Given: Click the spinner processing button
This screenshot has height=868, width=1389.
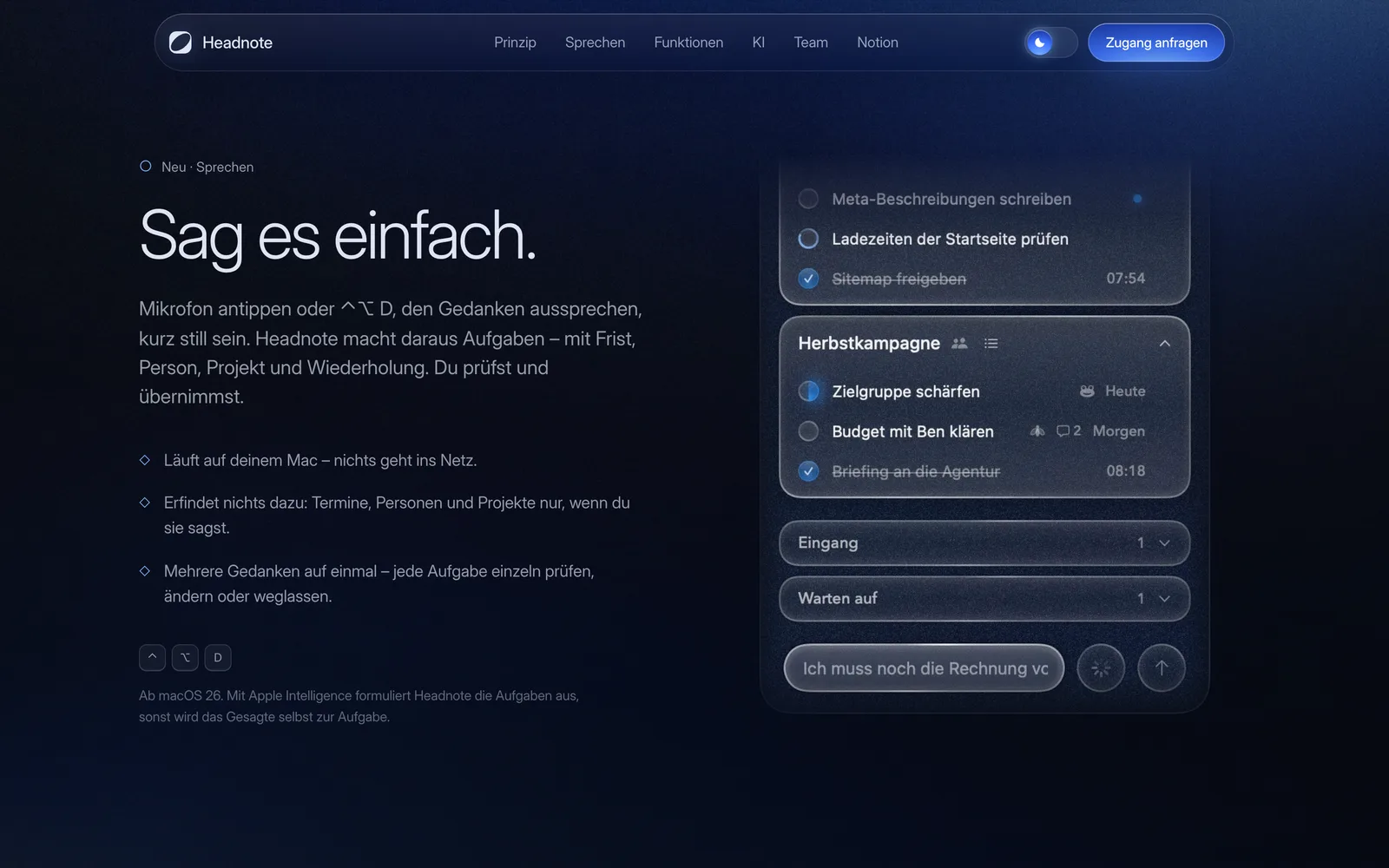Looking at the screenshot, I should coord(1101,668).
